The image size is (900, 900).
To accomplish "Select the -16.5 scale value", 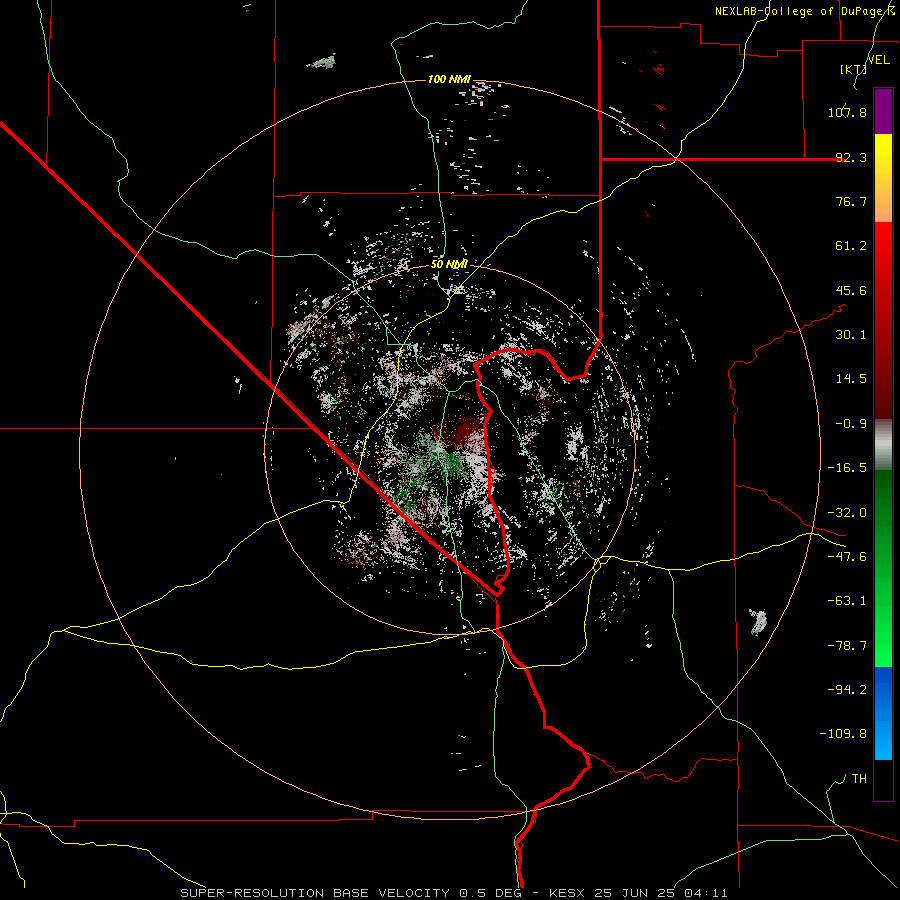I will click(x=847, y=468).
